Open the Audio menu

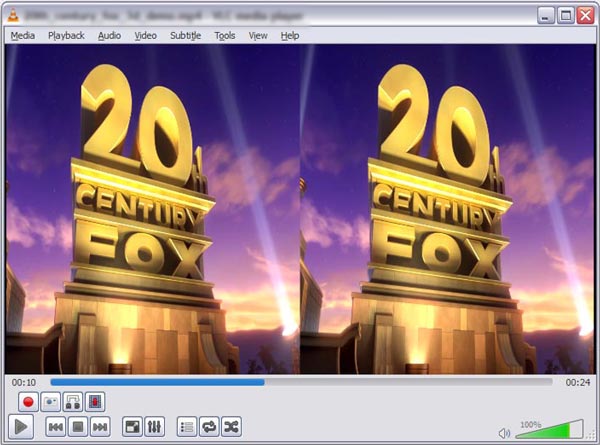click(109, 36)
